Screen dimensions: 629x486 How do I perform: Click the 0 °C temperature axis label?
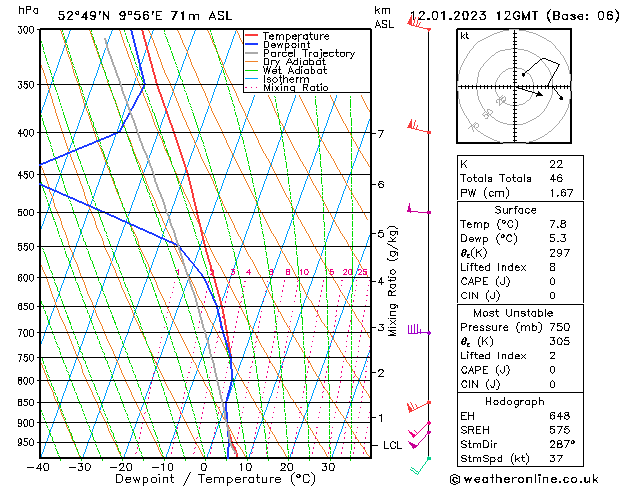[x=204, y=467]
